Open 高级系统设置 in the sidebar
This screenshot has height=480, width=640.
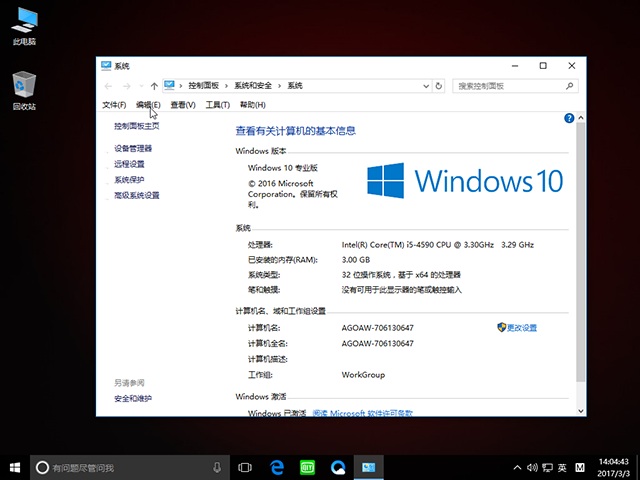tap(137, 196)
